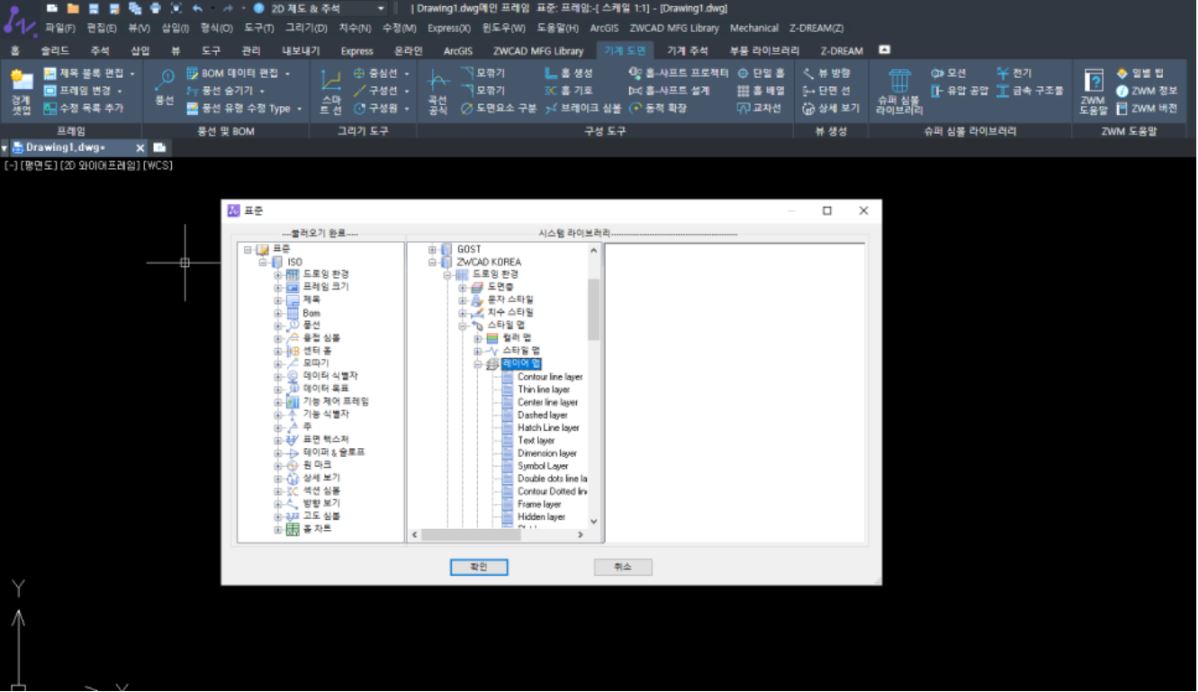Choose the 홈 기호 tool
This screenshot has height=692, width=1198.
click(568, 91)
